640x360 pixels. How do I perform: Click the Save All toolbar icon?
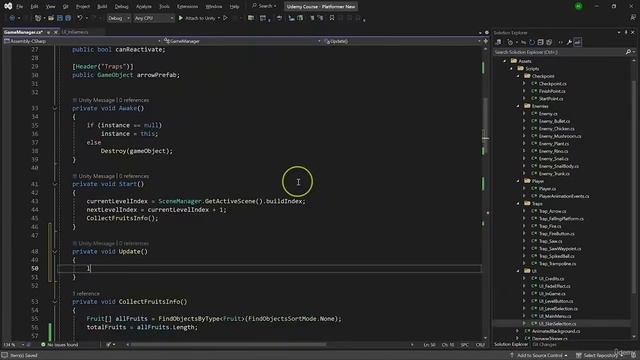pos(68,18)
